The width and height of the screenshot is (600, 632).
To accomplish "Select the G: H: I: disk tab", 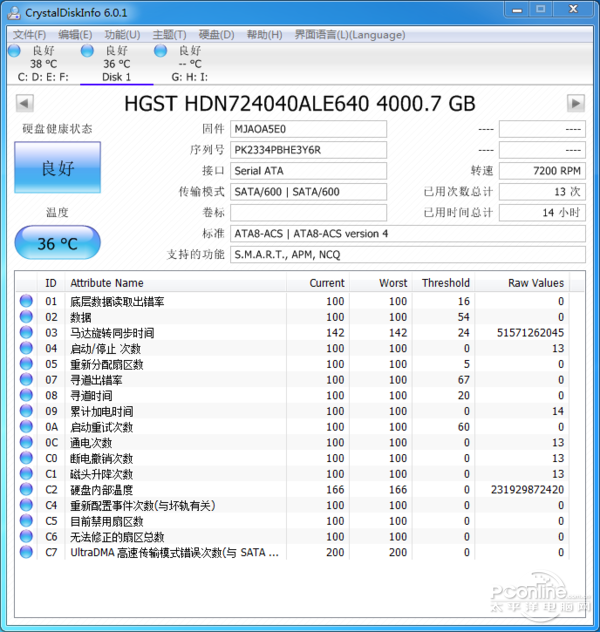I will click(x=189, y=64).
